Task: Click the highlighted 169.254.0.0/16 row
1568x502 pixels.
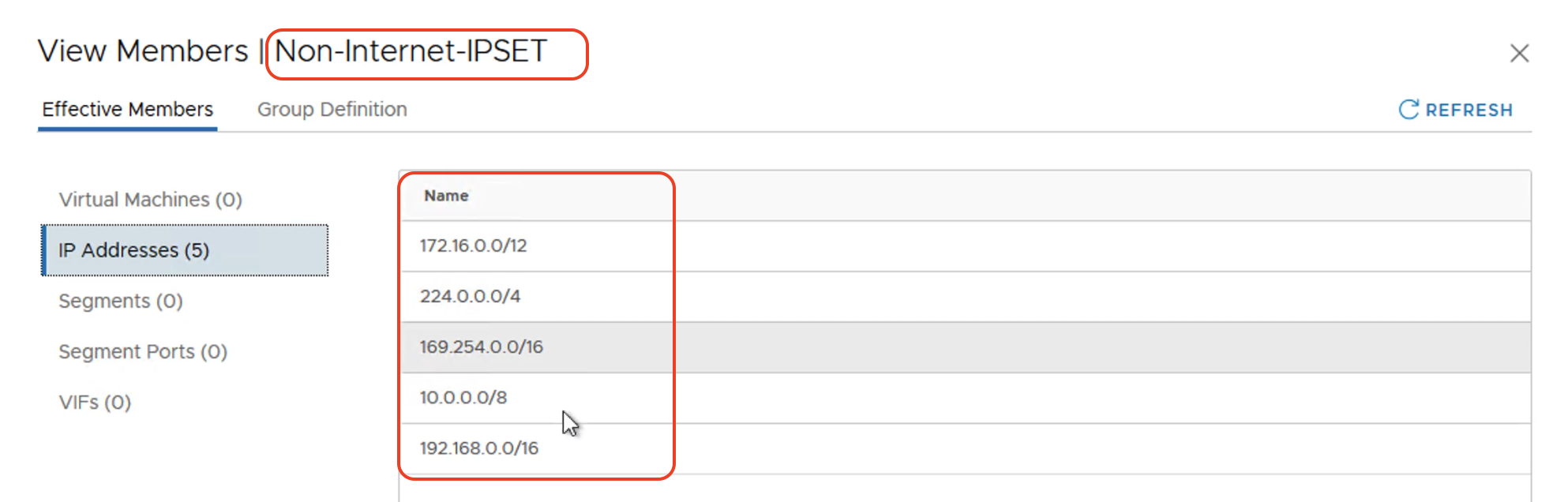Action: click(966, 347)
